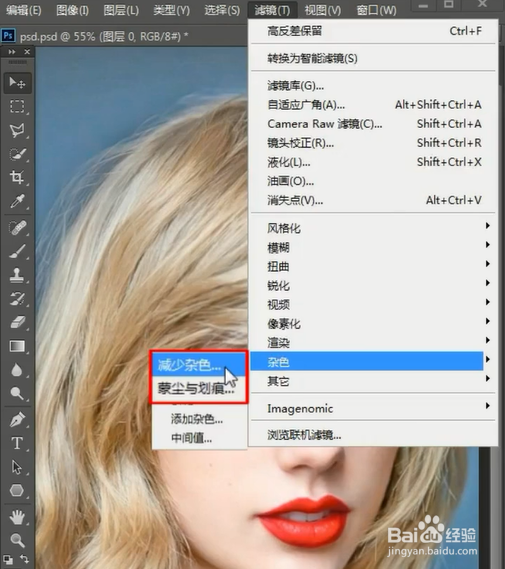Viewport: 505px width, 569px height.
Task: Collapse toolbar with double-arrow icon
Action: 12,52
